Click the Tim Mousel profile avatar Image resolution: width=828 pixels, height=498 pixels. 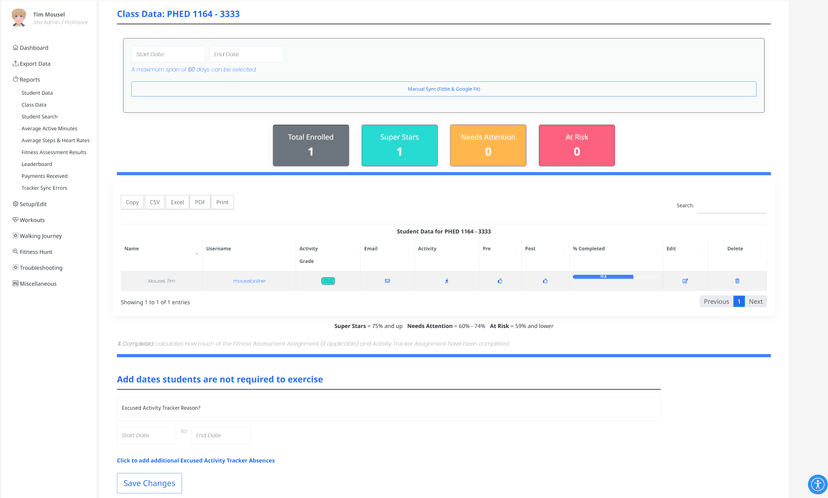coord(18,18)
